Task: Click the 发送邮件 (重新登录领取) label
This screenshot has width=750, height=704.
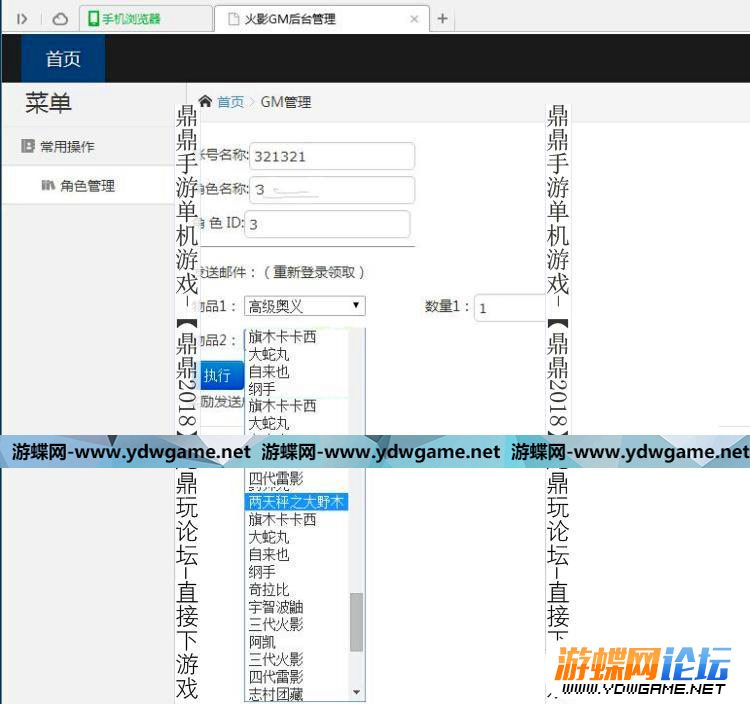Action: (283, 272)
